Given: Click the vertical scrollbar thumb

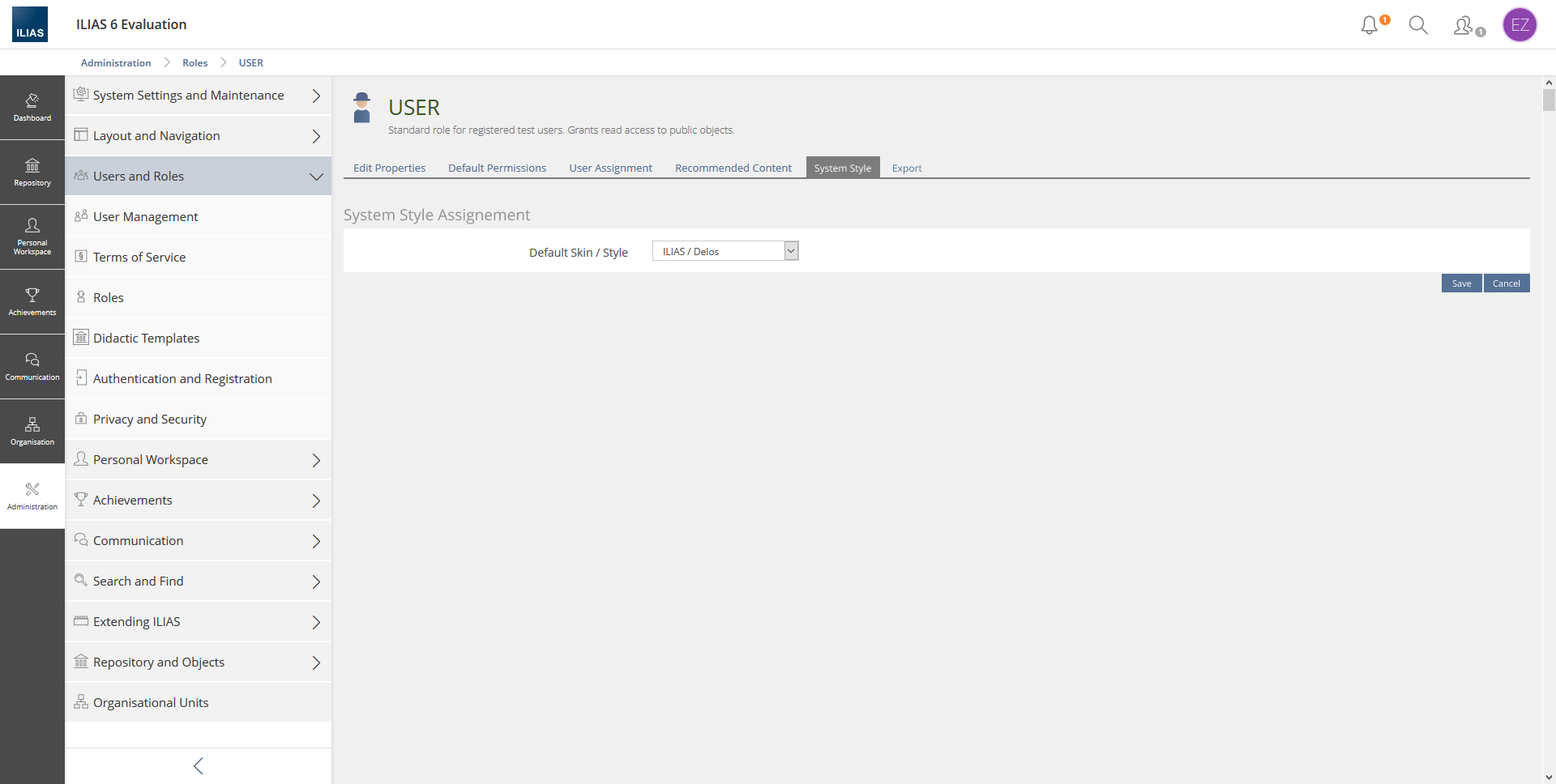Looking at the screenshot, I should point(1549,100).
